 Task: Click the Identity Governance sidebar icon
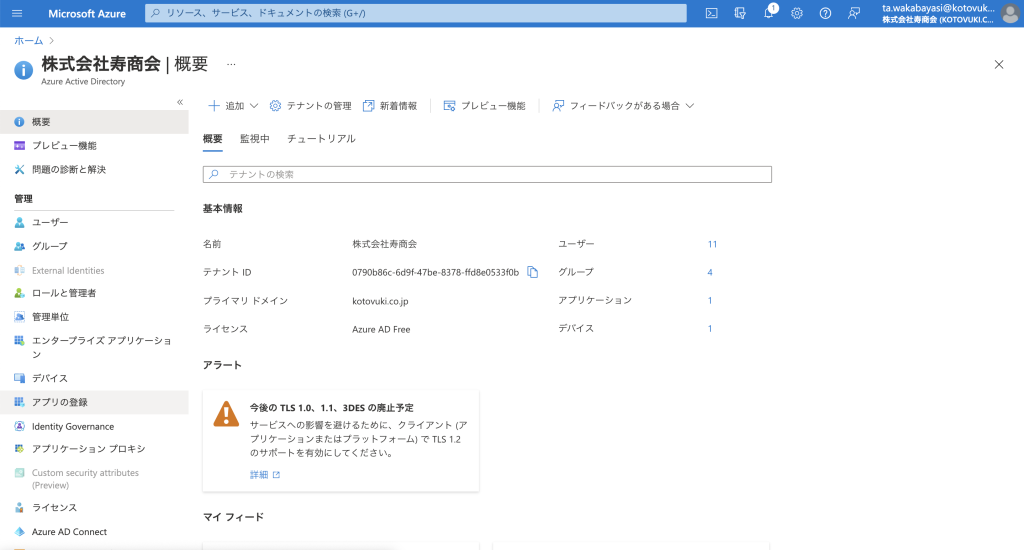click(x=20, y=426)
